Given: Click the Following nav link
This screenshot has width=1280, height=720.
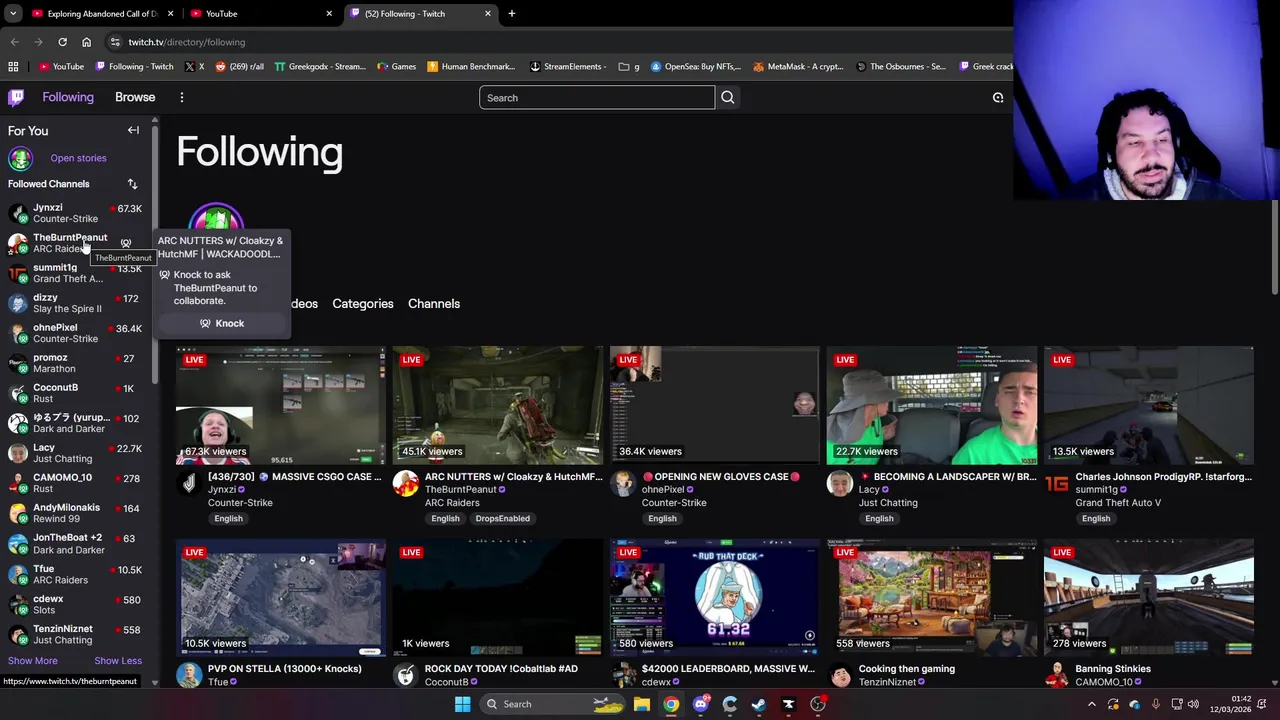Looking at the screenshot, I should [68, 97].
